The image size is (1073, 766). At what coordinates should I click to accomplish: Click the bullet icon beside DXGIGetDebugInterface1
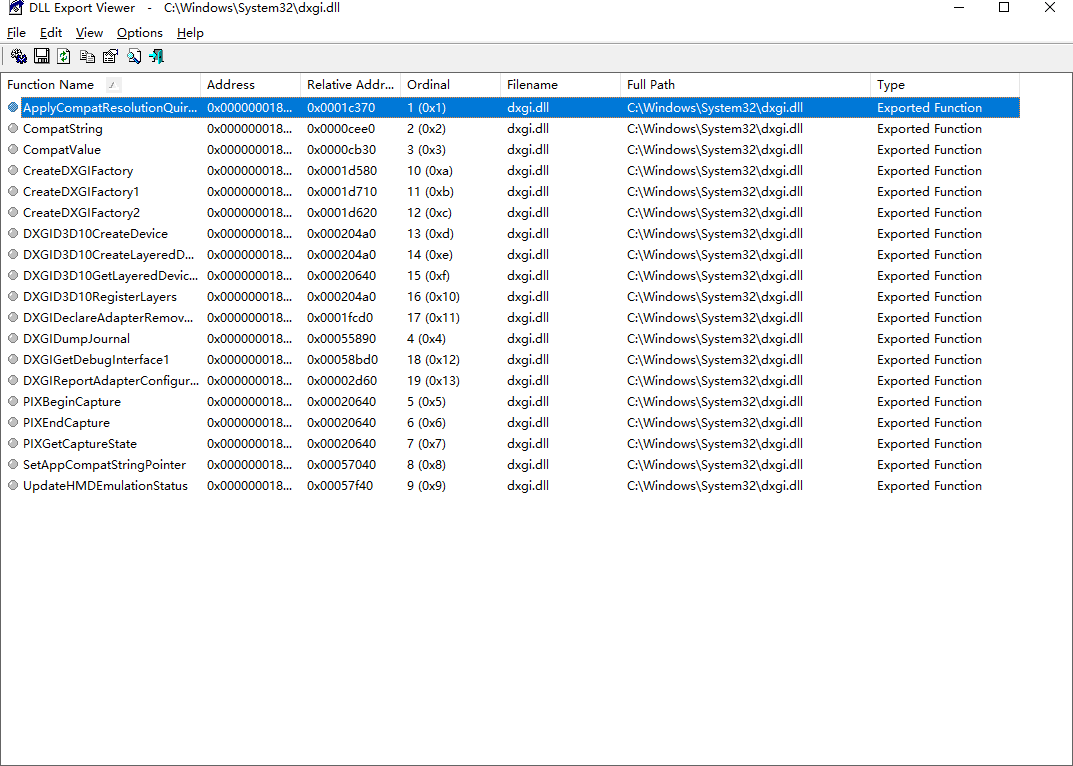(x=13, y=359)
